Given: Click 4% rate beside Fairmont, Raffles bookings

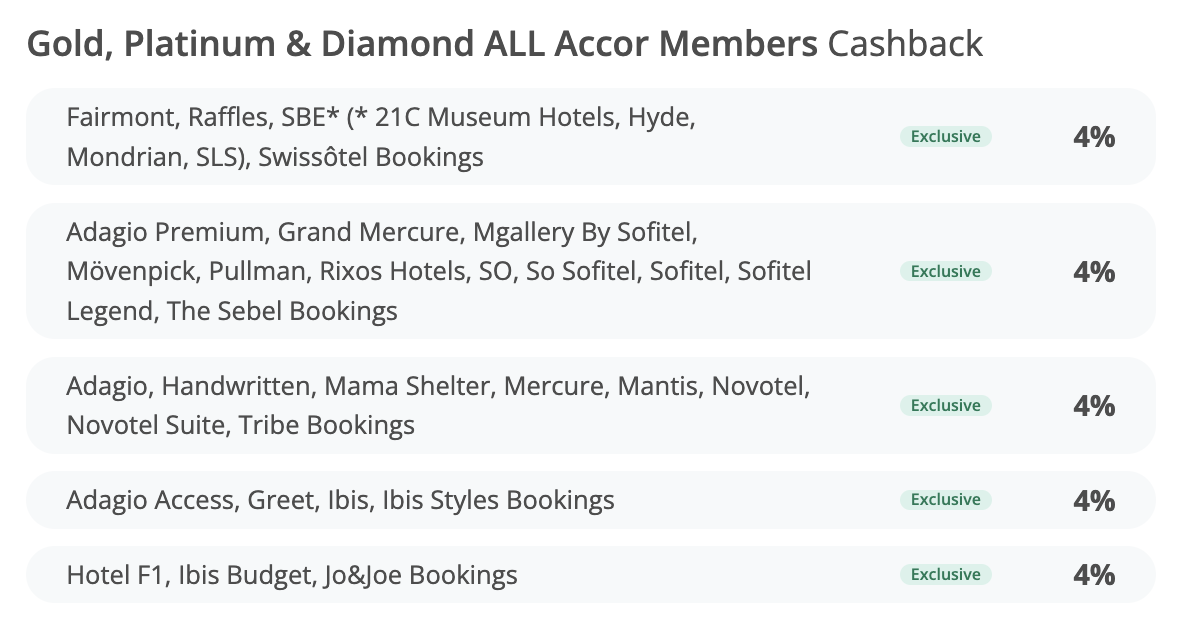Looking at the screenshot, I should point(1093,137).
